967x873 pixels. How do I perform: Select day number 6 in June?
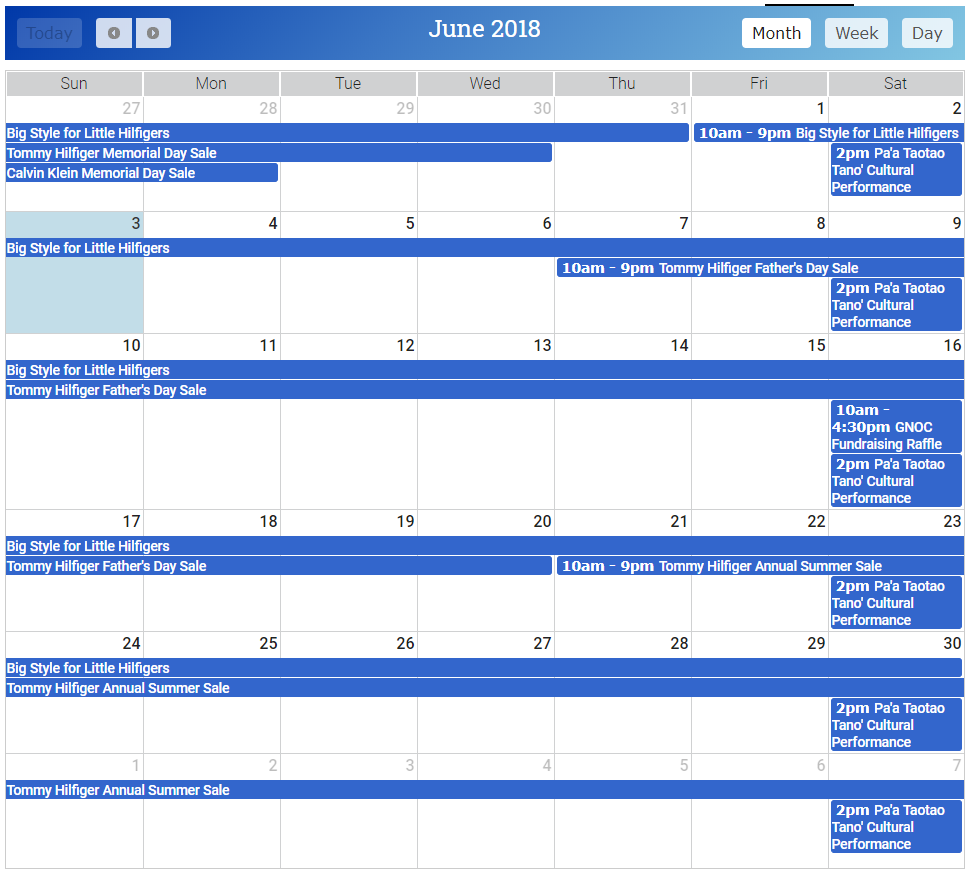pyautogui.click(x=546, y=223)
